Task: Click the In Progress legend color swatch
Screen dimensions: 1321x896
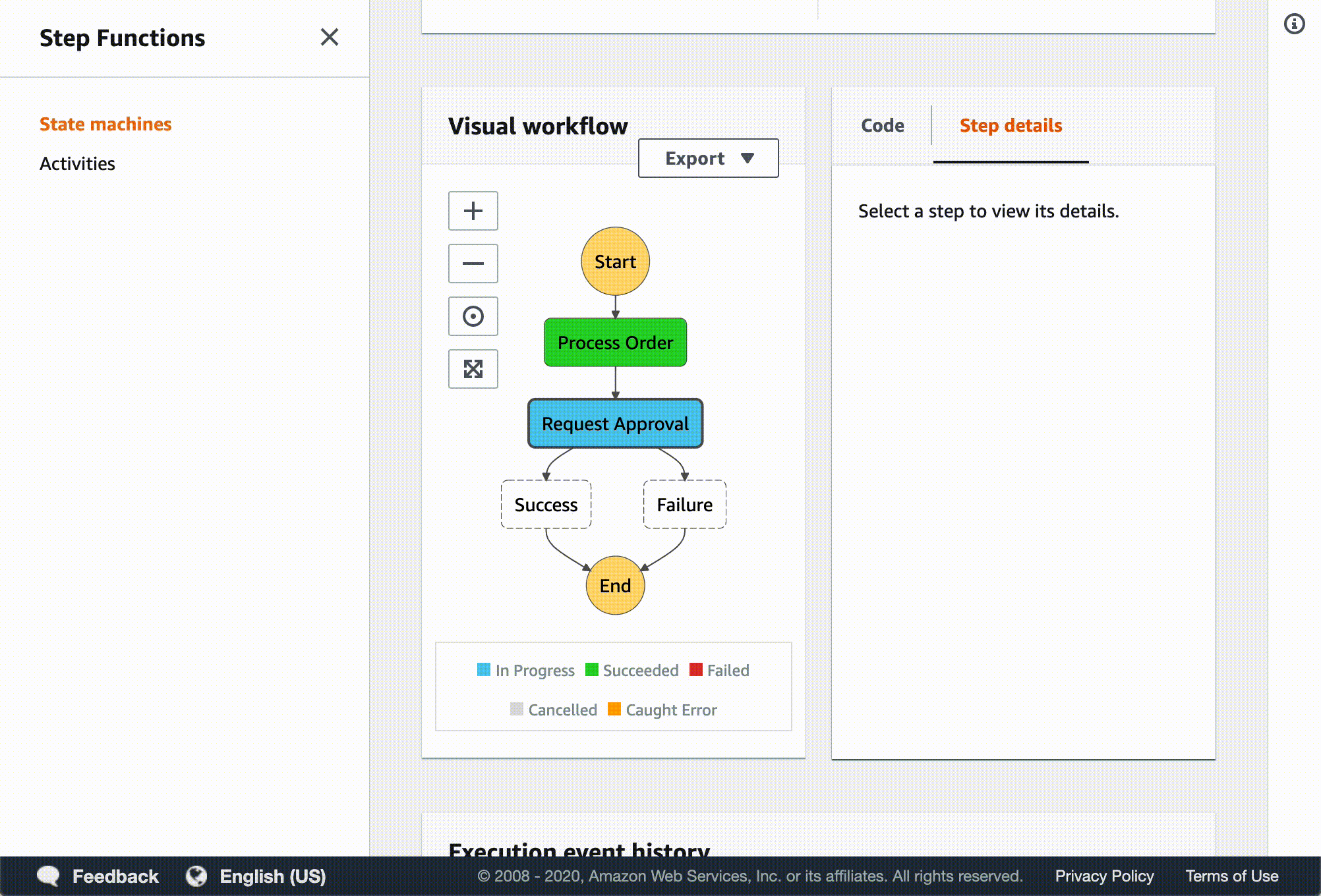Action: pos(484,669)
